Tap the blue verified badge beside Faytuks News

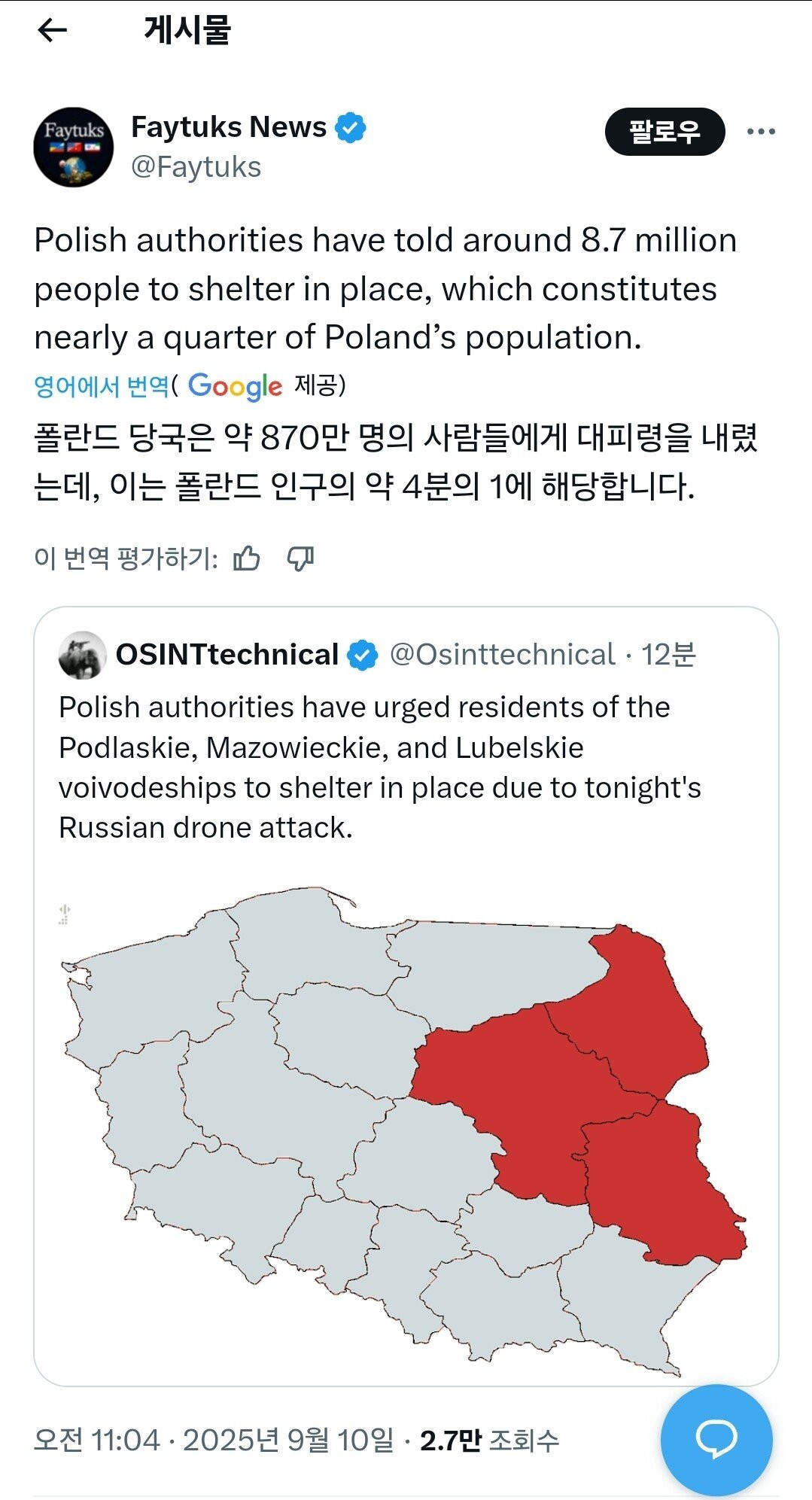[x=351, y=127]
